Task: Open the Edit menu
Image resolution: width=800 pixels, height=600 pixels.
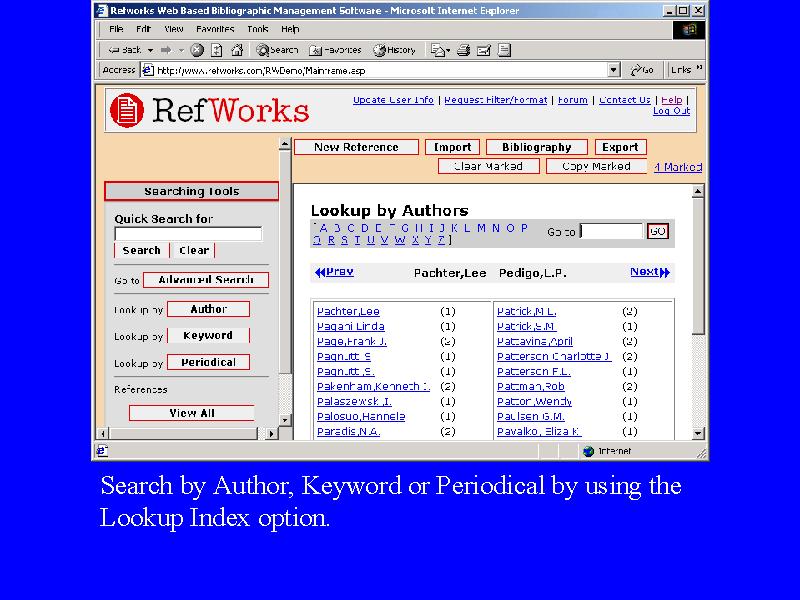Action: 143,29
